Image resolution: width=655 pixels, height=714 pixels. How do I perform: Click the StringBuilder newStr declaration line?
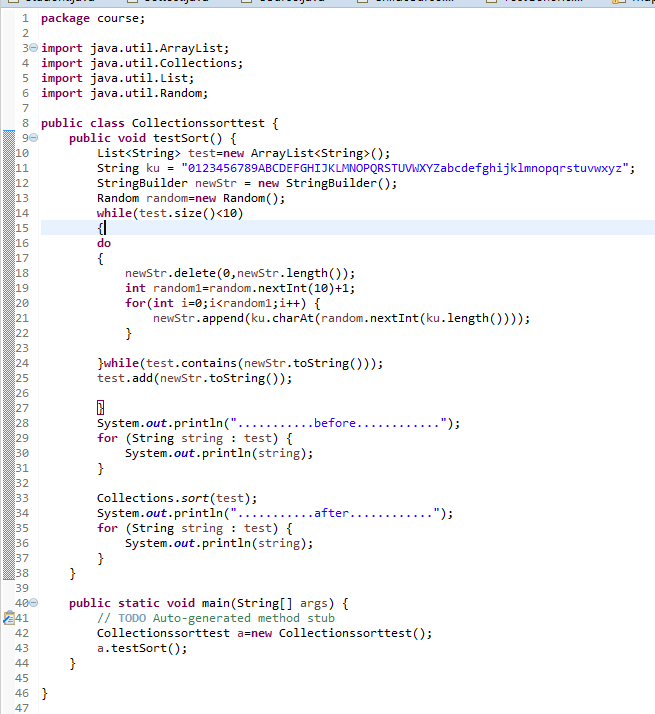tap(247, 184)
